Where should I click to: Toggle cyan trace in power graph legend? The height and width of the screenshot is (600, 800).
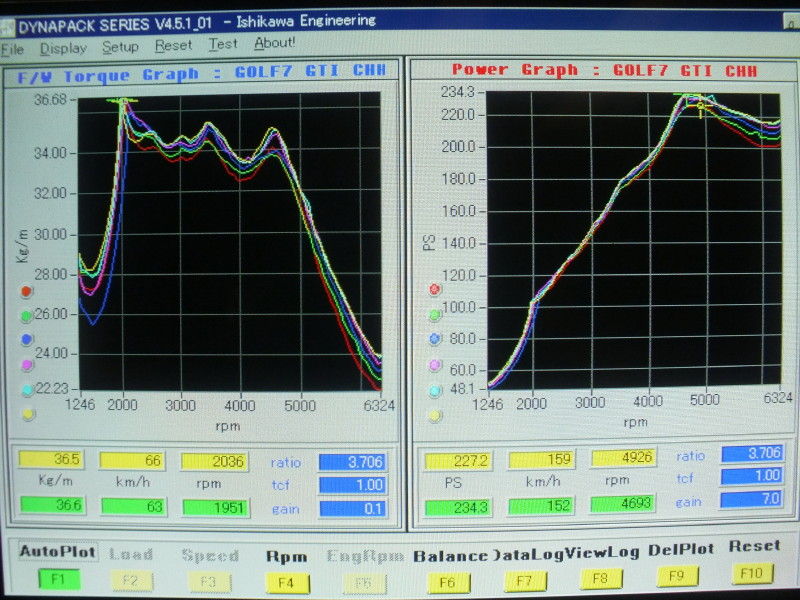point(435,391)
